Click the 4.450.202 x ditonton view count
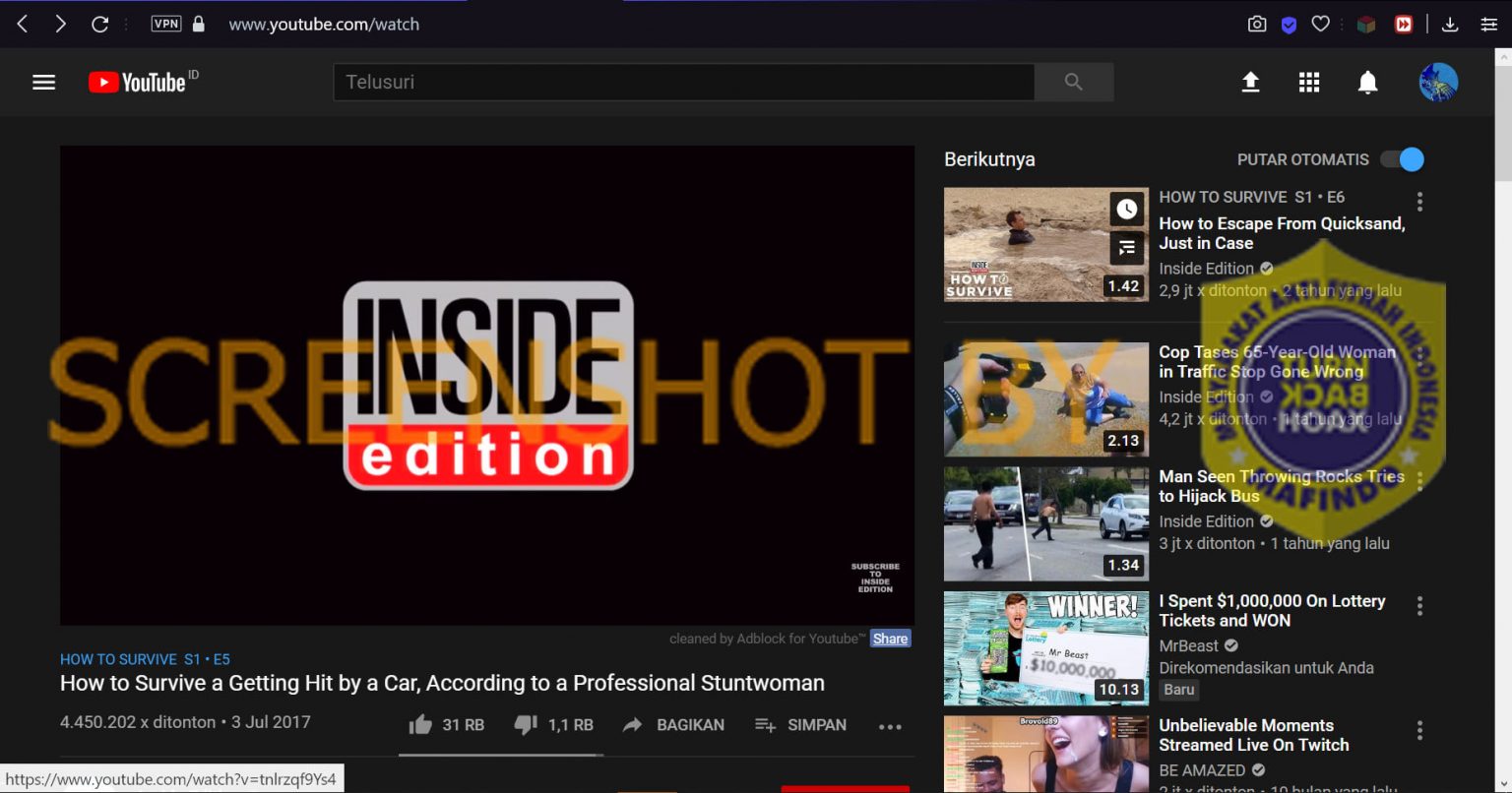Screen dimensions: 1512x793 (x=138, y=721)
